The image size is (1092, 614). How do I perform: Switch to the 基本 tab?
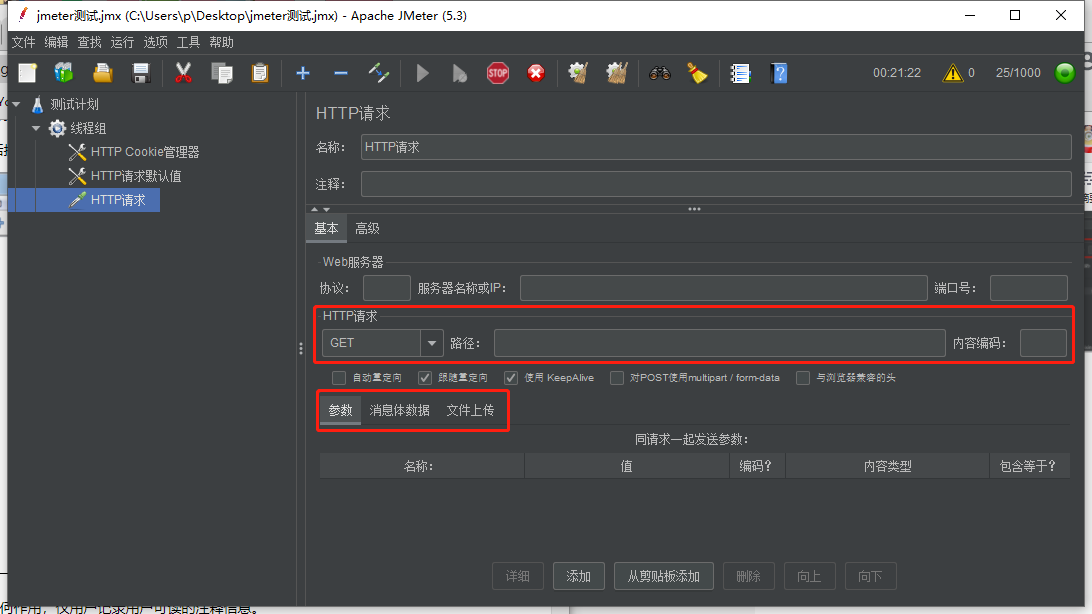(x=326, y=228)
